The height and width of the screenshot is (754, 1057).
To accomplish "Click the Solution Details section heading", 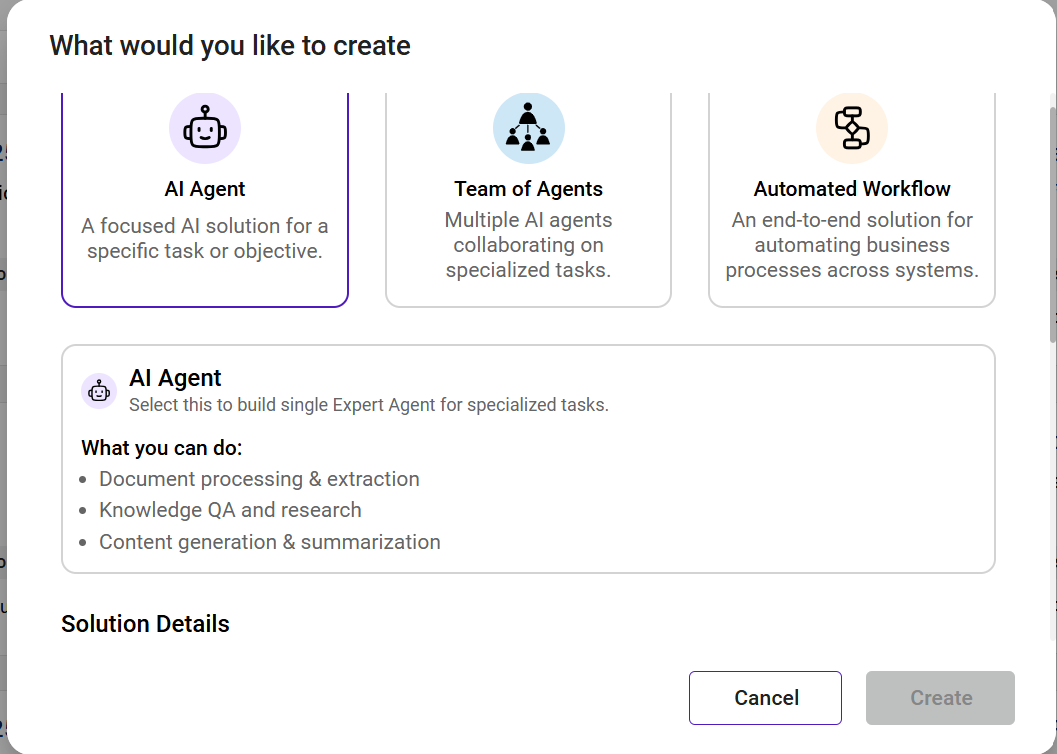I will pos(145,624).
